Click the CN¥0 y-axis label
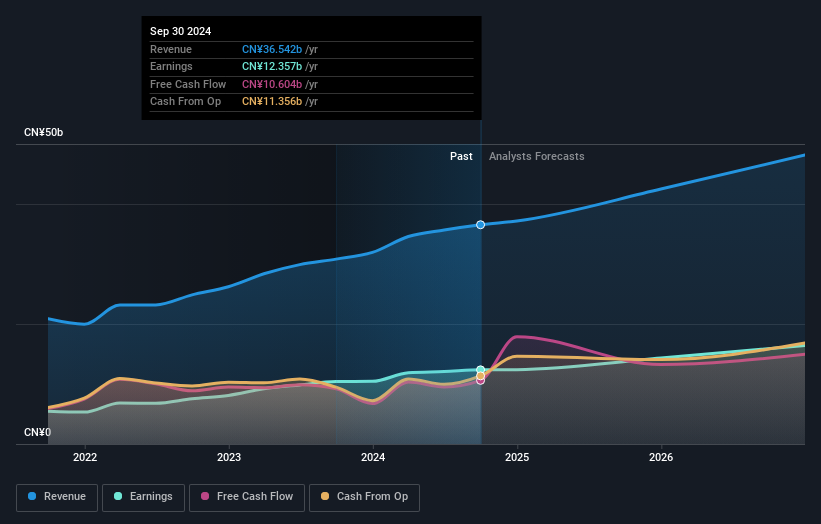 point(38,432)
